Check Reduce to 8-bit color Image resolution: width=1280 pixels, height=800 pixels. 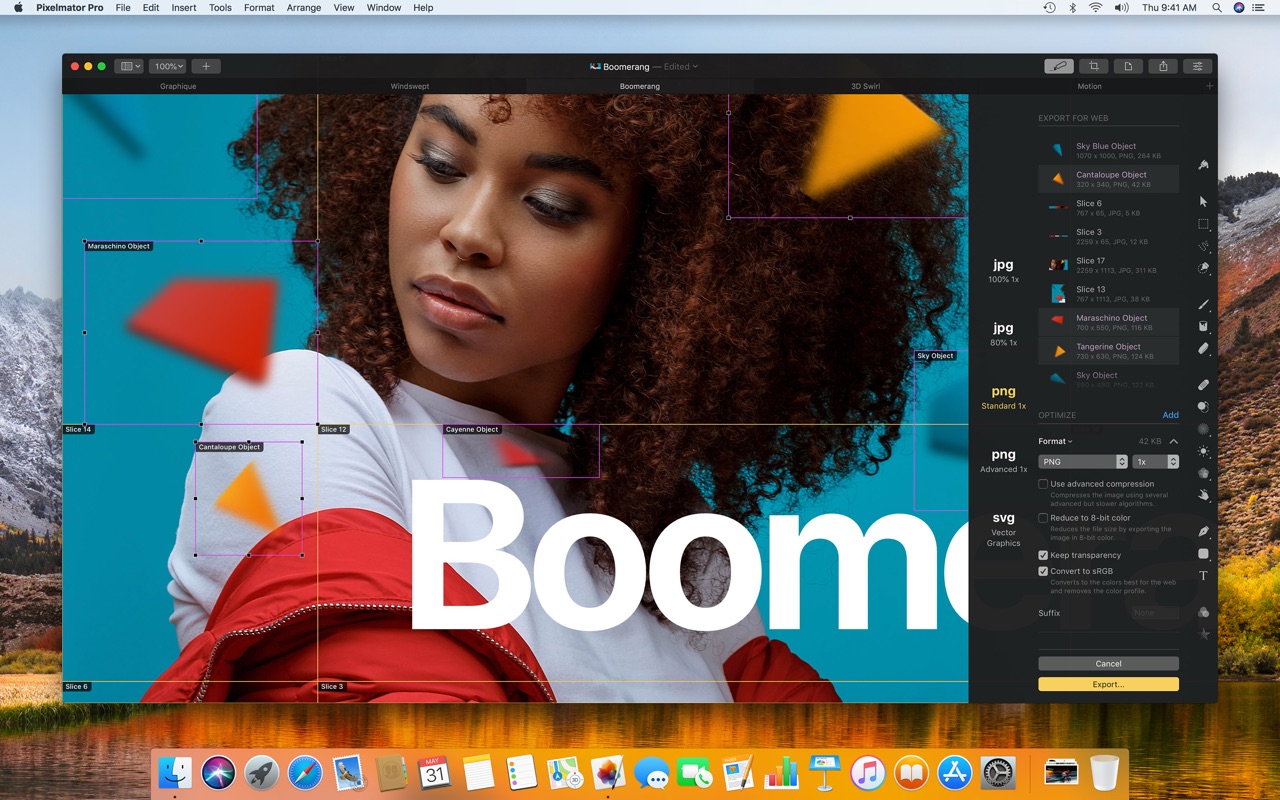(x=1043, y=518)
